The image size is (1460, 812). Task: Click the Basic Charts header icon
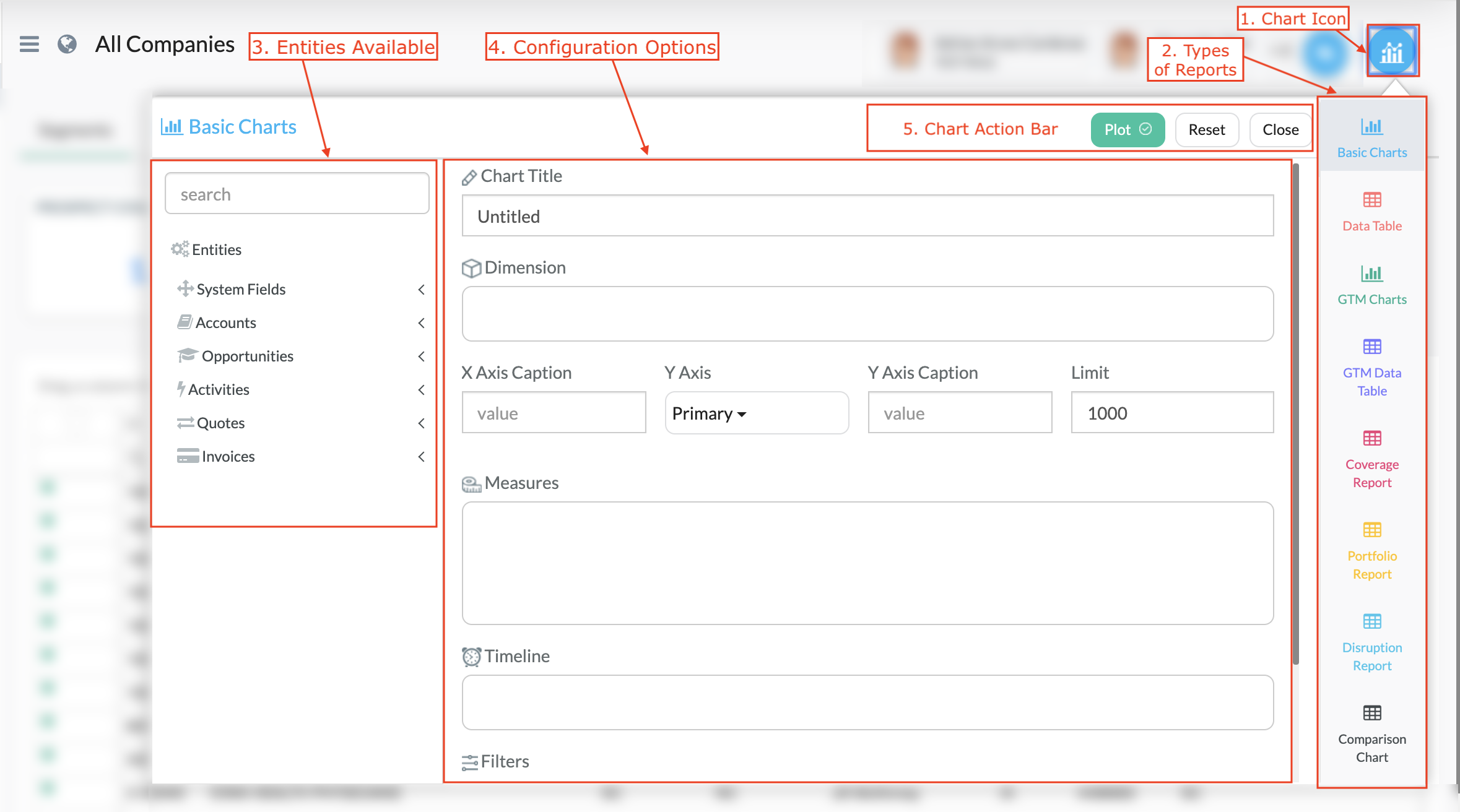[x=172, y=127]
